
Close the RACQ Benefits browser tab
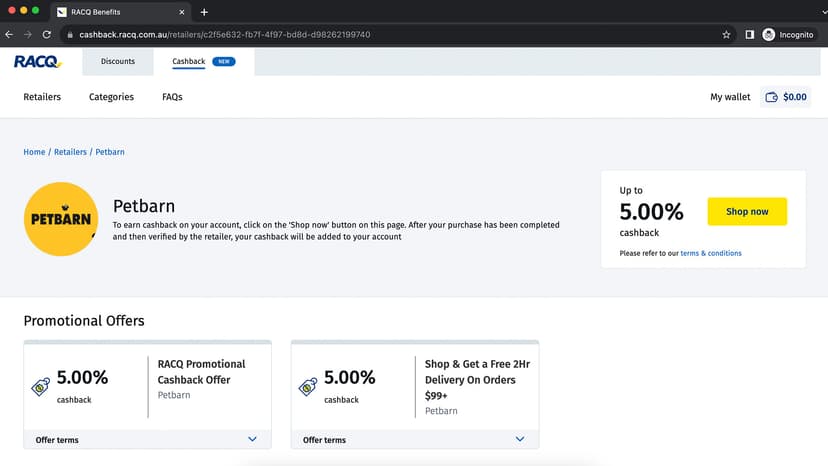pos(182,12)
